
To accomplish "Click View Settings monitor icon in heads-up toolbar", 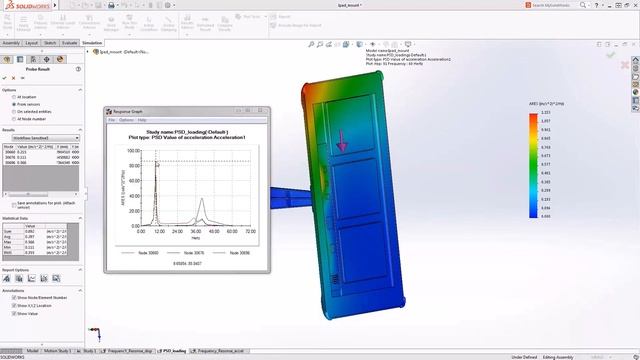I will pos(408,44).
